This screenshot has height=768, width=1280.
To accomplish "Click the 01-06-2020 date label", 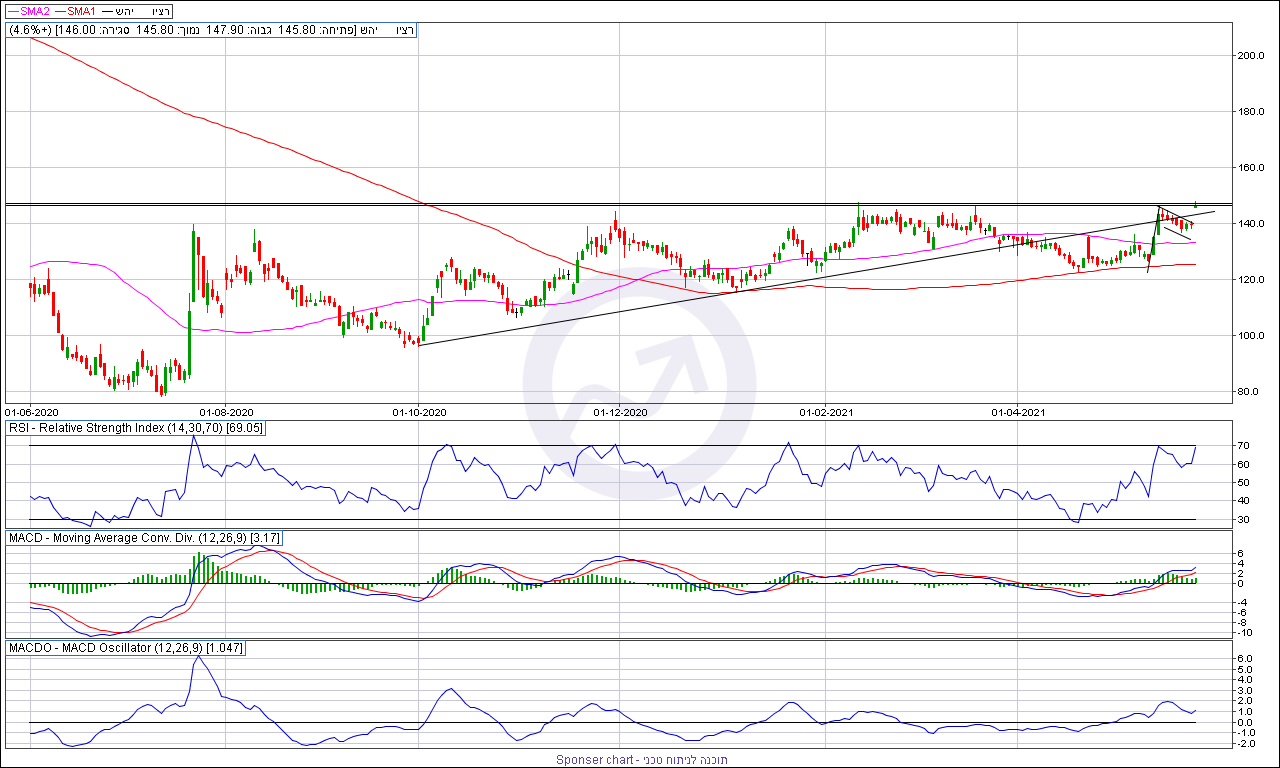I will [x=32, y=411].
